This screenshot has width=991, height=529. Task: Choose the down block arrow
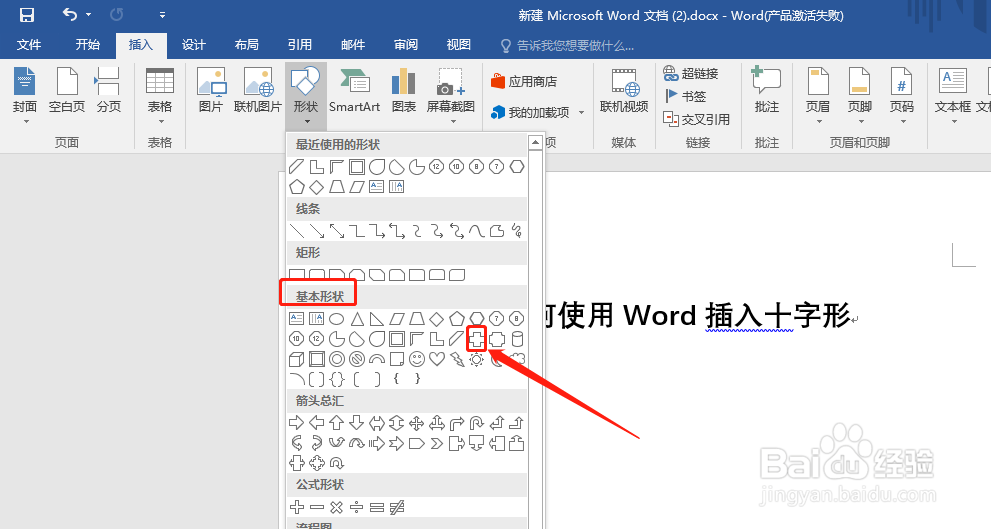point(357,423)
